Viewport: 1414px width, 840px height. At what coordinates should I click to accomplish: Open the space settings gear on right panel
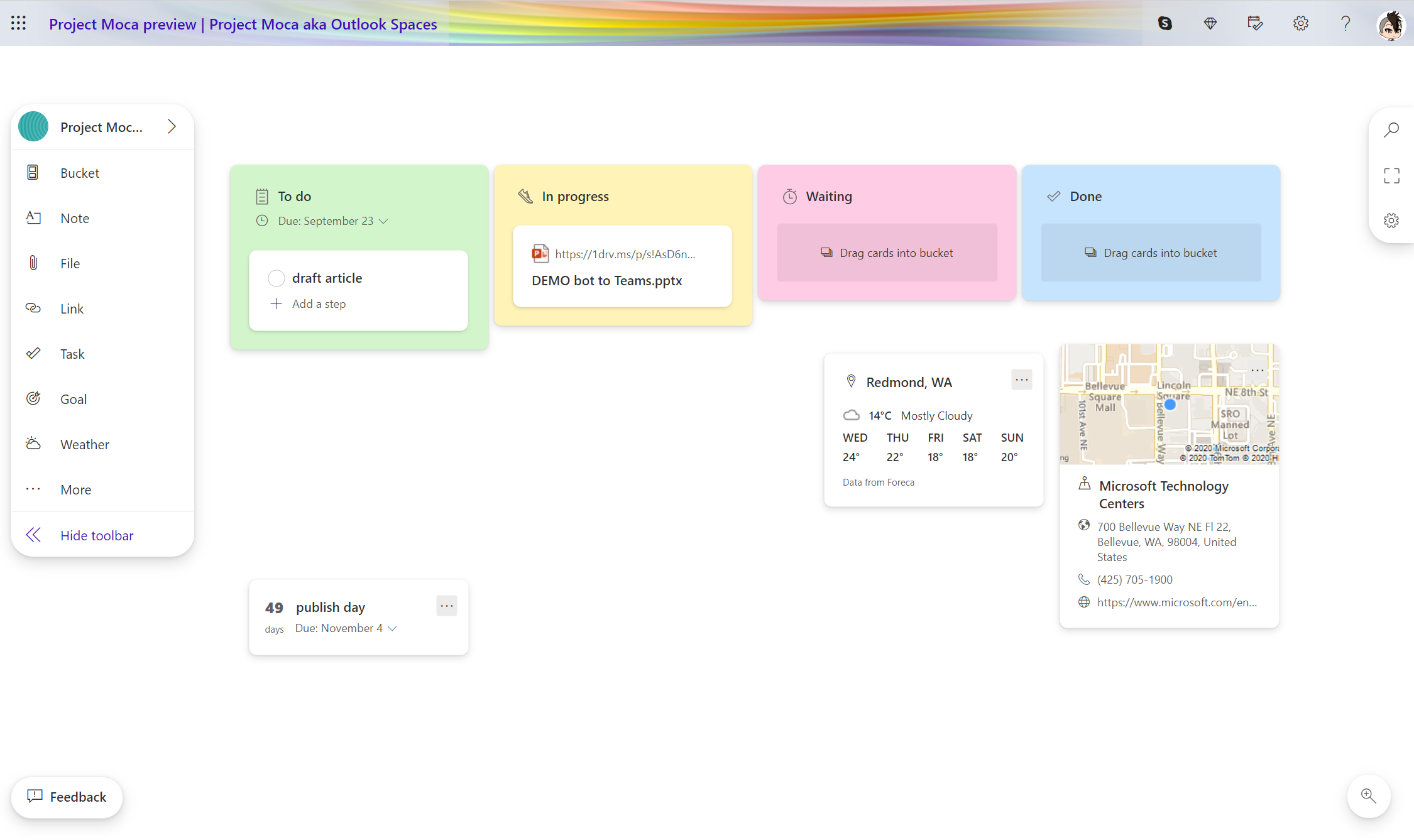1391,221
